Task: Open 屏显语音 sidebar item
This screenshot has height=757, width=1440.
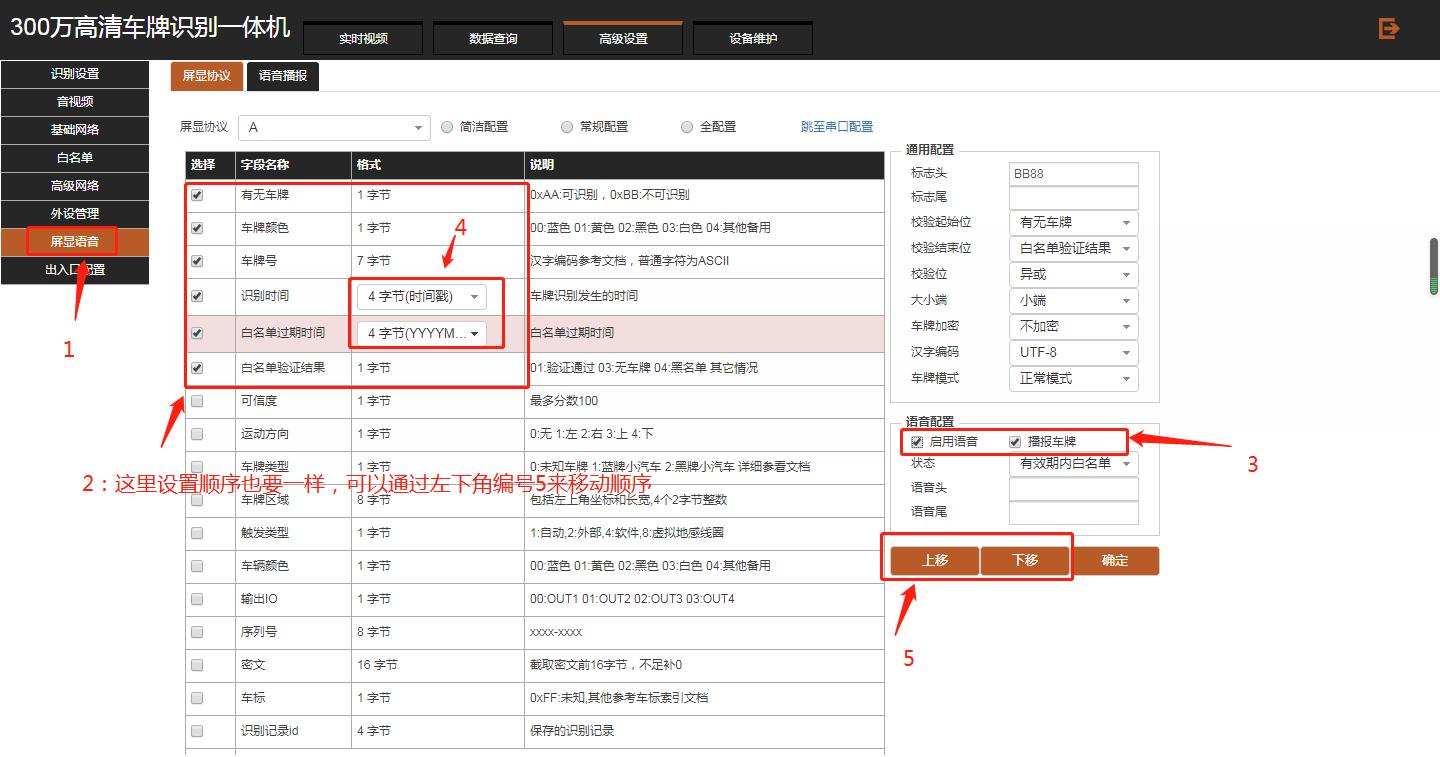Action: [75, 242]
